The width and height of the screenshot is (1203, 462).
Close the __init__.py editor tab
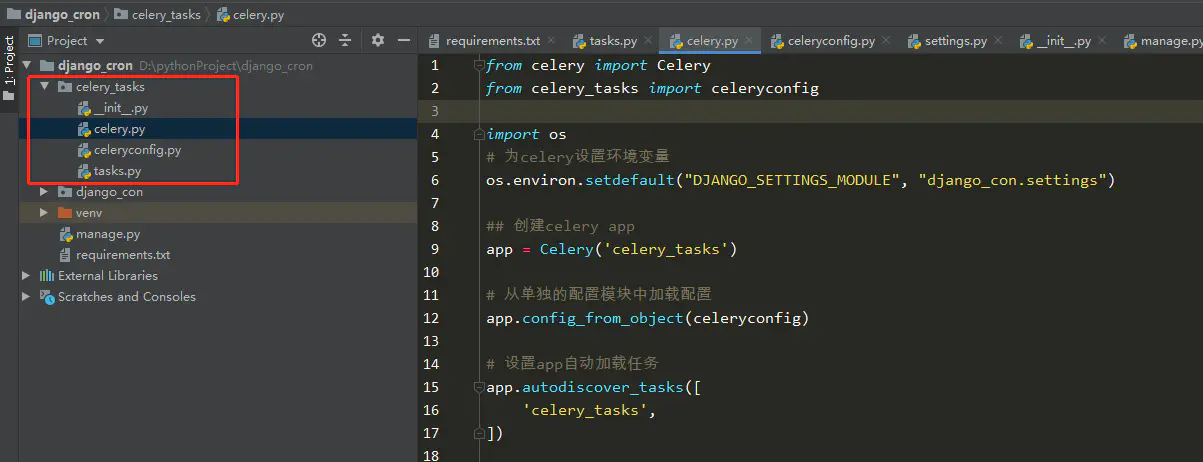1103,41
